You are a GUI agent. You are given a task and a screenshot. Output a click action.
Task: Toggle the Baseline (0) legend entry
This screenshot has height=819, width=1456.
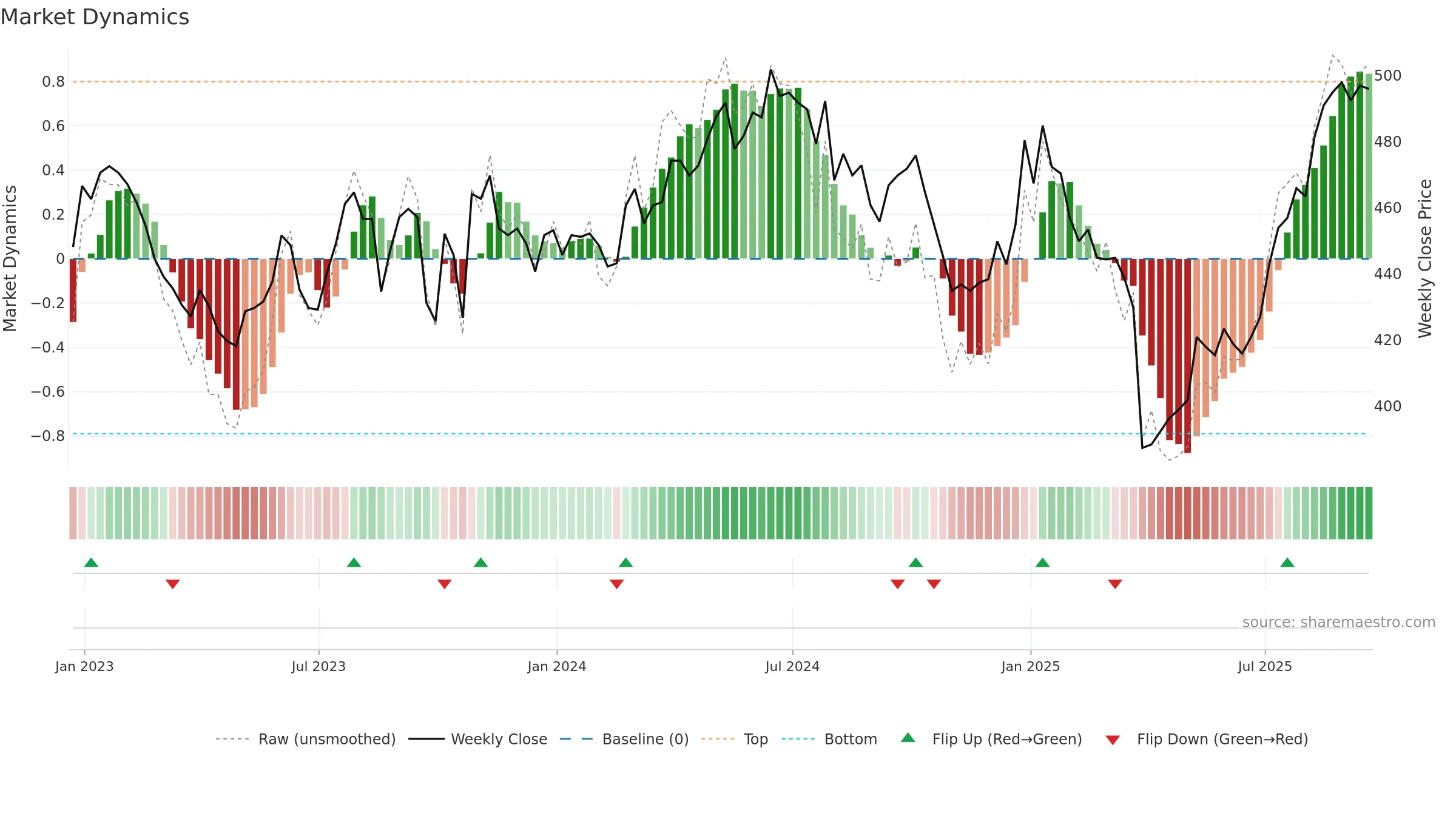click(x=624, y=739)
